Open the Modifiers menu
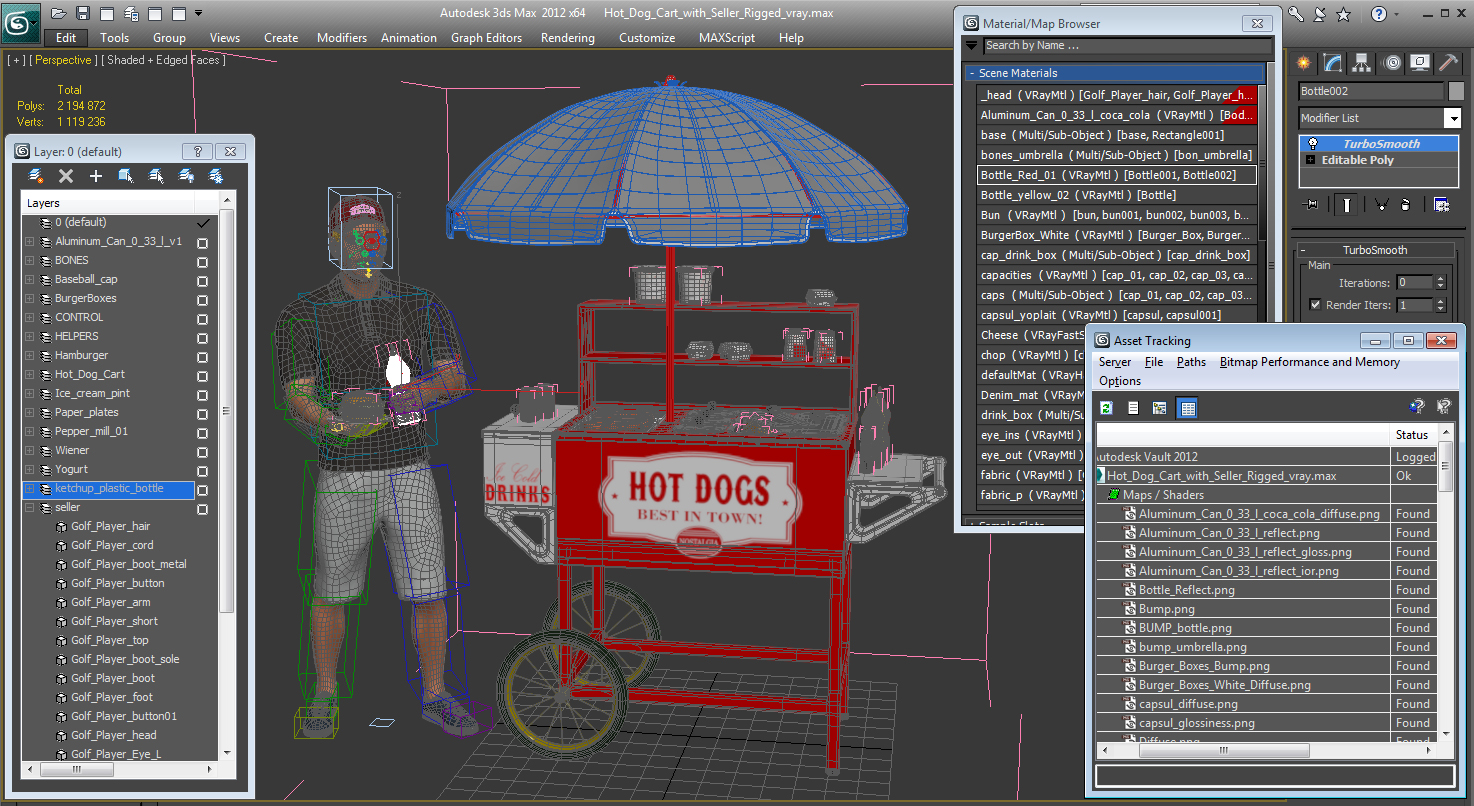 tap(342, 38)
